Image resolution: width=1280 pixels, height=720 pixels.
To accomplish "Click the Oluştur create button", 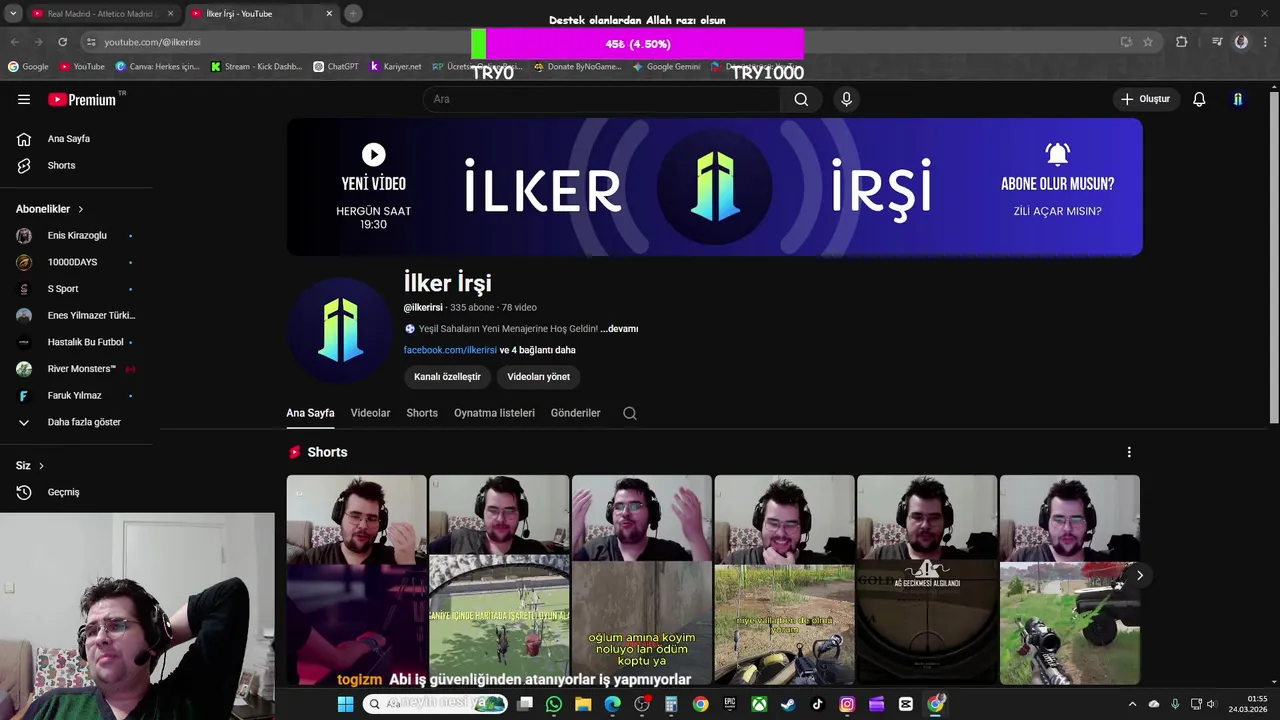I will tap(1146, 99).
